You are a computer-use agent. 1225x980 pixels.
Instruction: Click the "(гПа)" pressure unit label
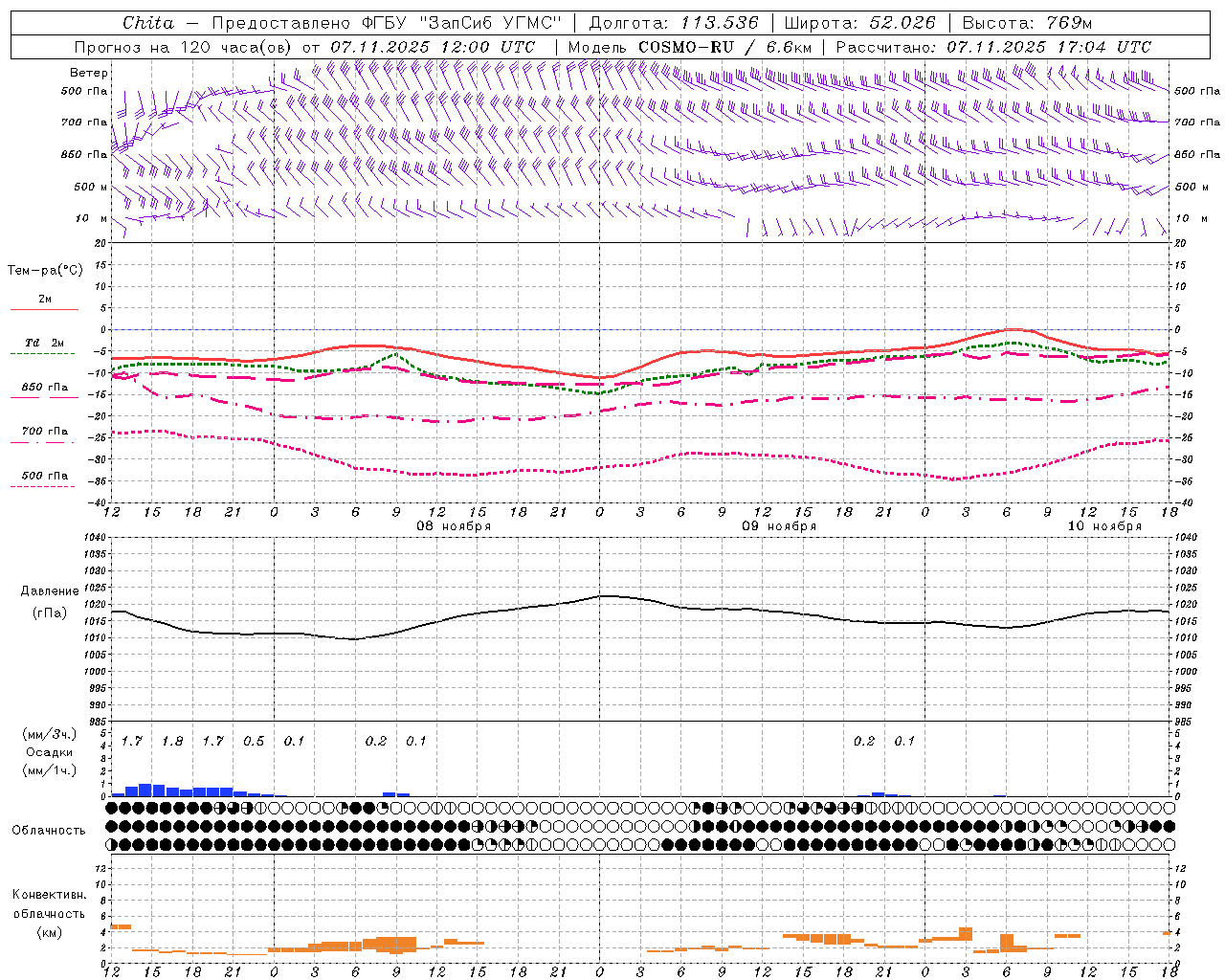click(50, 613)
